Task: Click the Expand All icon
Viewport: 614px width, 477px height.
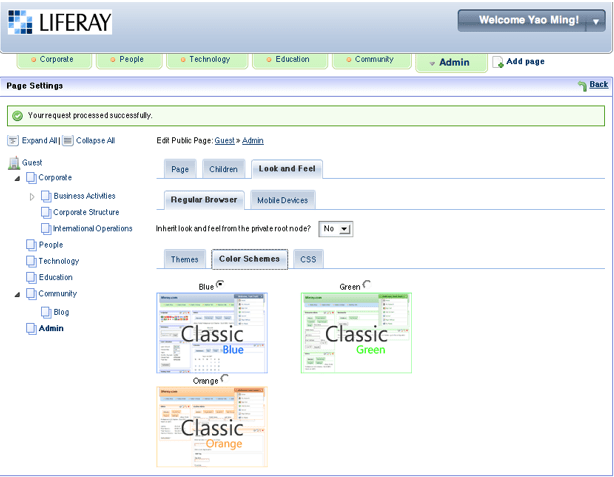Action: 13,141
